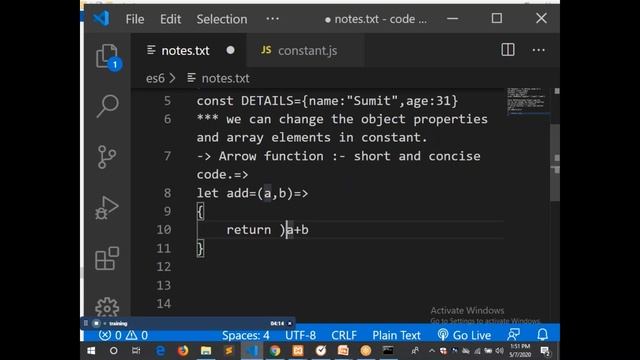Open Task View on taskbar
Viewport: 640px width, 360px height.
[x=136, y=351]
